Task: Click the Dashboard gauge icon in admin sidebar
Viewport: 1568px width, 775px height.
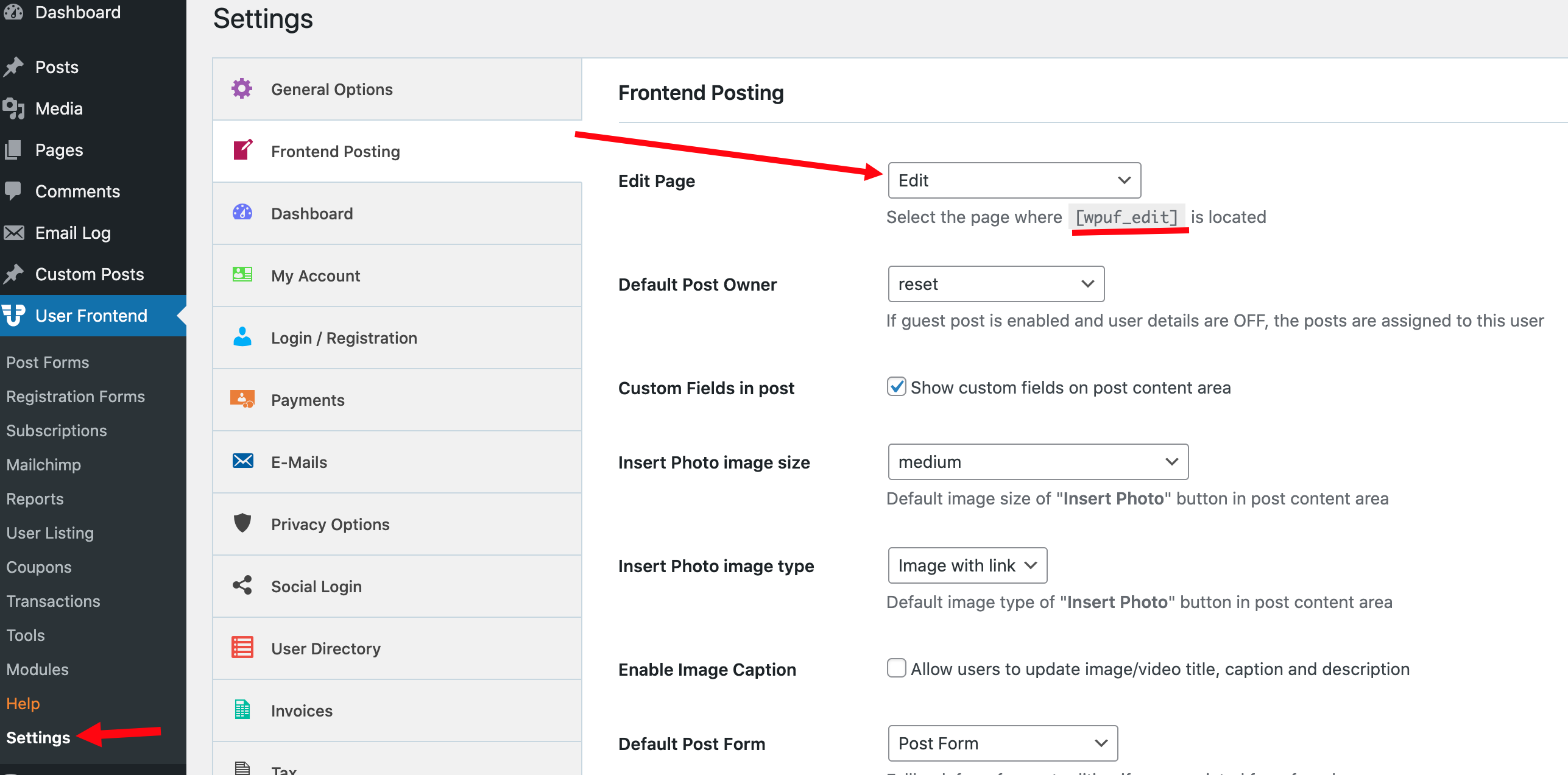Action: tap(13, 12)
